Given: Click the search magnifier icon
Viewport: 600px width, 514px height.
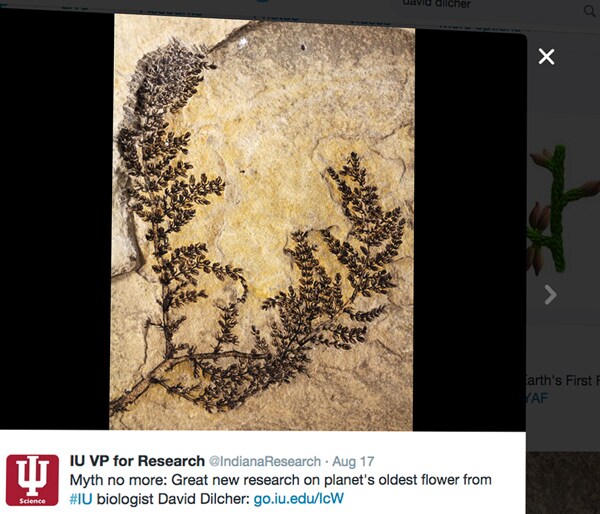Looking at the screenshot, I should tap(590, 11).
